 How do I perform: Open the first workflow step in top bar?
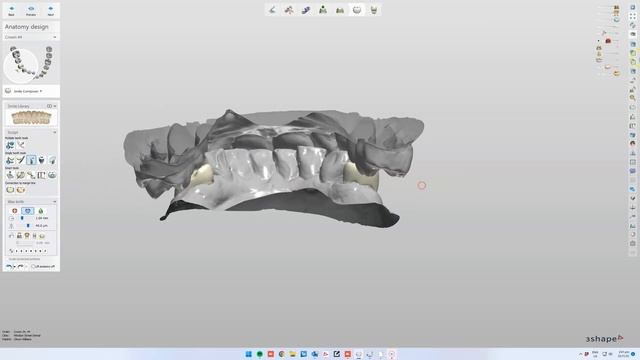272,10
